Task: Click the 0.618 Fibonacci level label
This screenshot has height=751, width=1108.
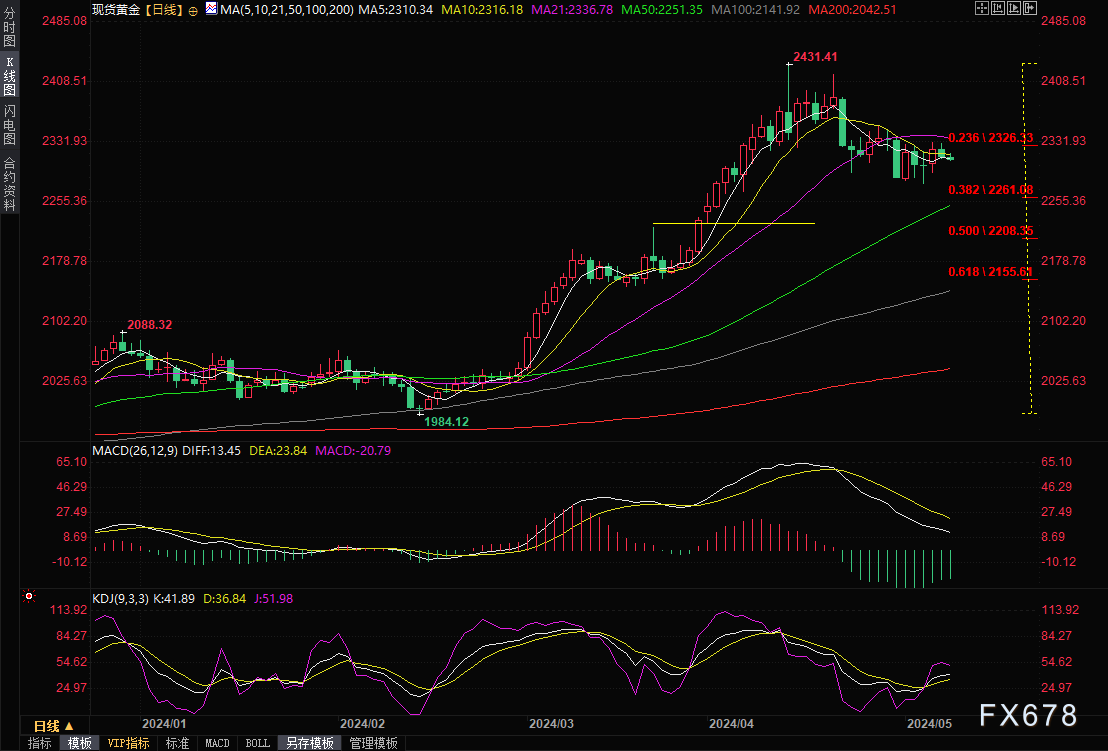Action: [x=990, y=271]
